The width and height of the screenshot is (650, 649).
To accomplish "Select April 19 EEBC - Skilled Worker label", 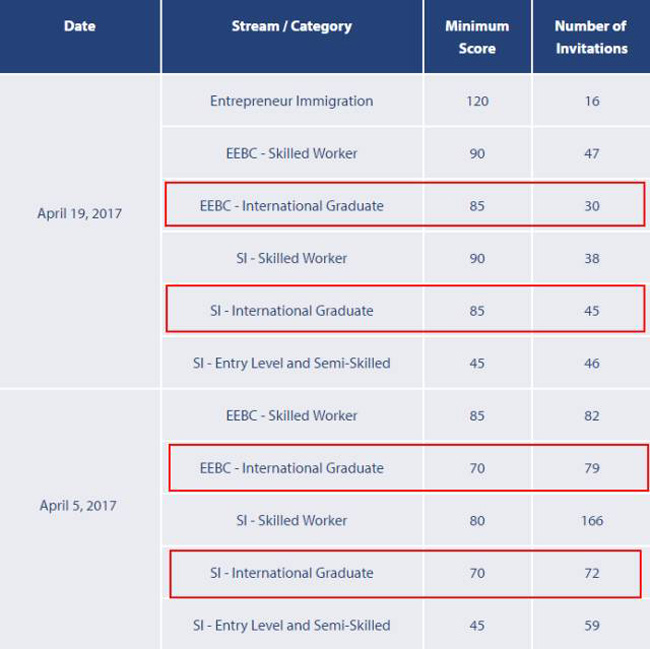I will (291, 154).
